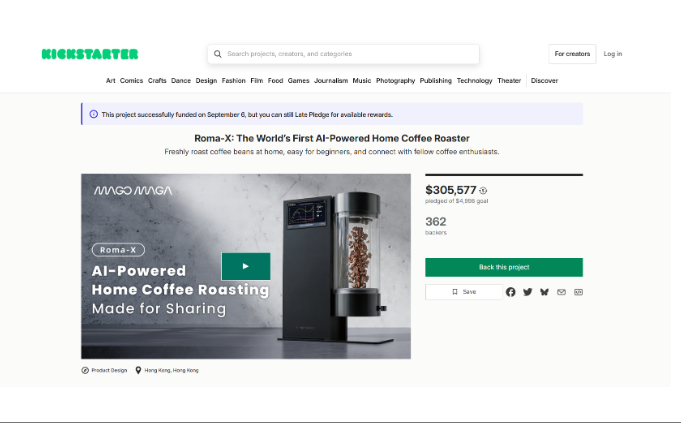Viewport: 681px width, 423px height.
Task: Click the $305,577 pledged amount
Action: 451,190
